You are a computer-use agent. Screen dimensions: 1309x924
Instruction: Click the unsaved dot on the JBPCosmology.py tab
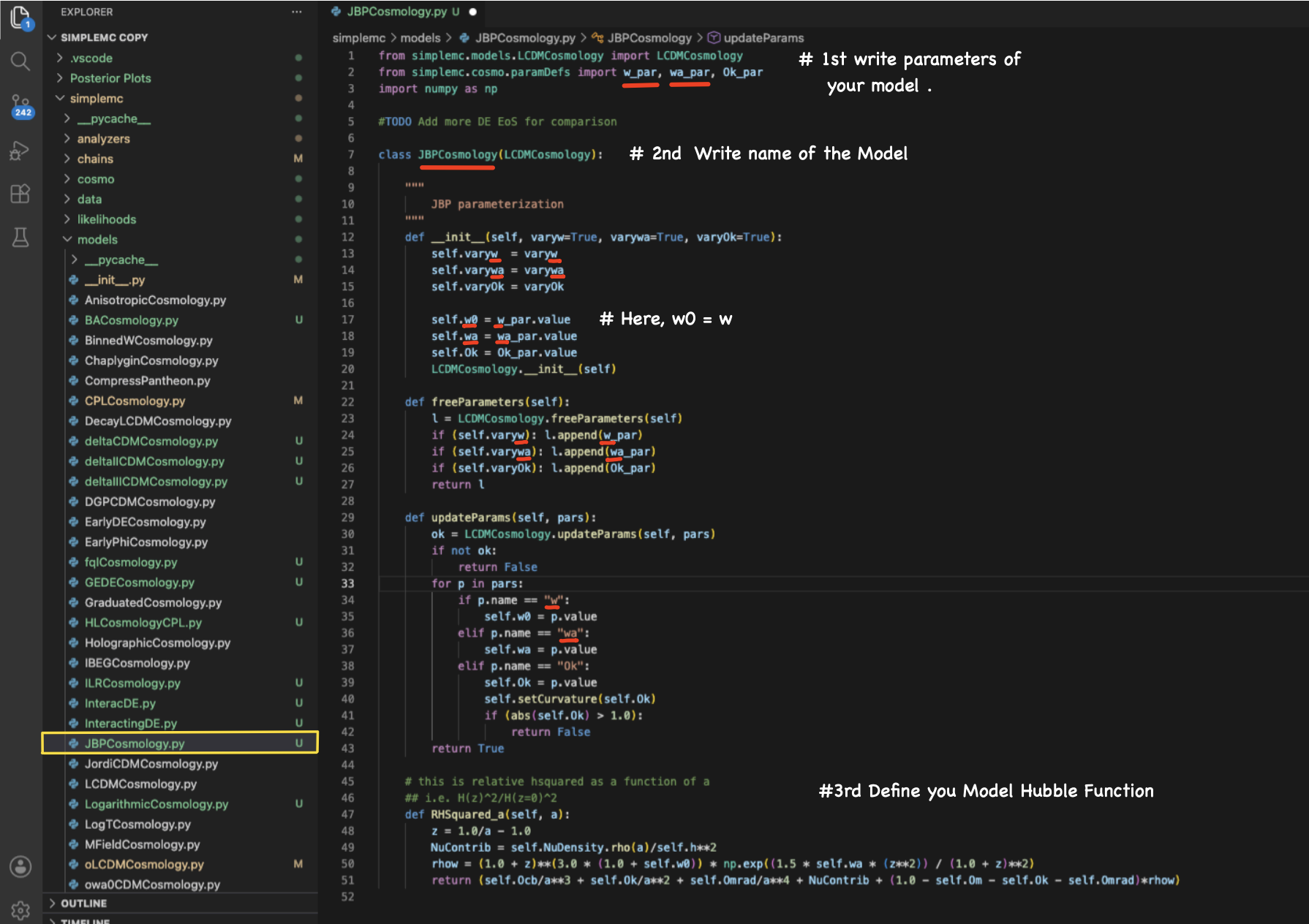472,12
